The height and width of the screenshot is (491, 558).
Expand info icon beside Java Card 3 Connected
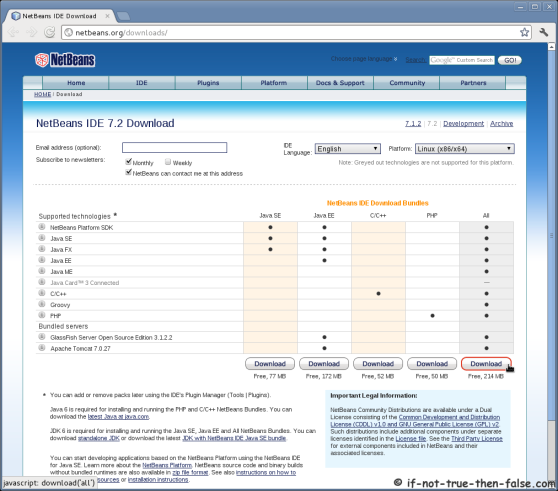coord(42,282)
